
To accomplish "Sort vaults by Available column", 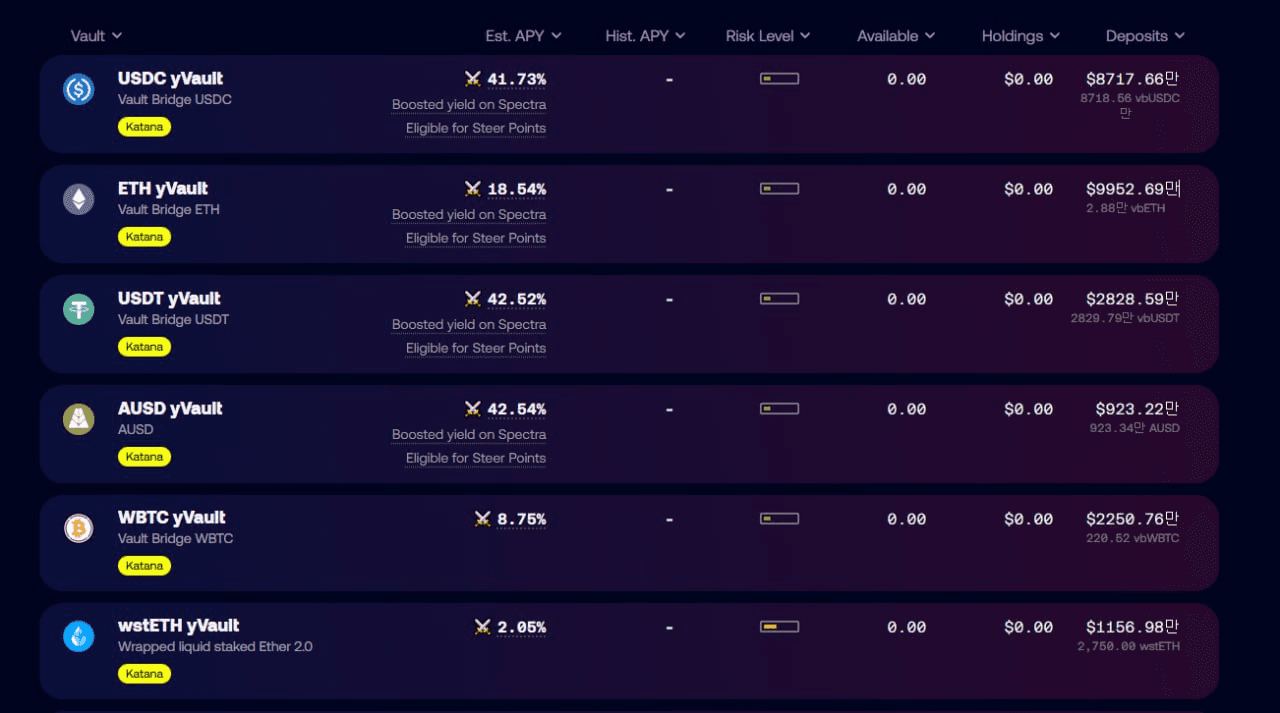I will point(895,36).
